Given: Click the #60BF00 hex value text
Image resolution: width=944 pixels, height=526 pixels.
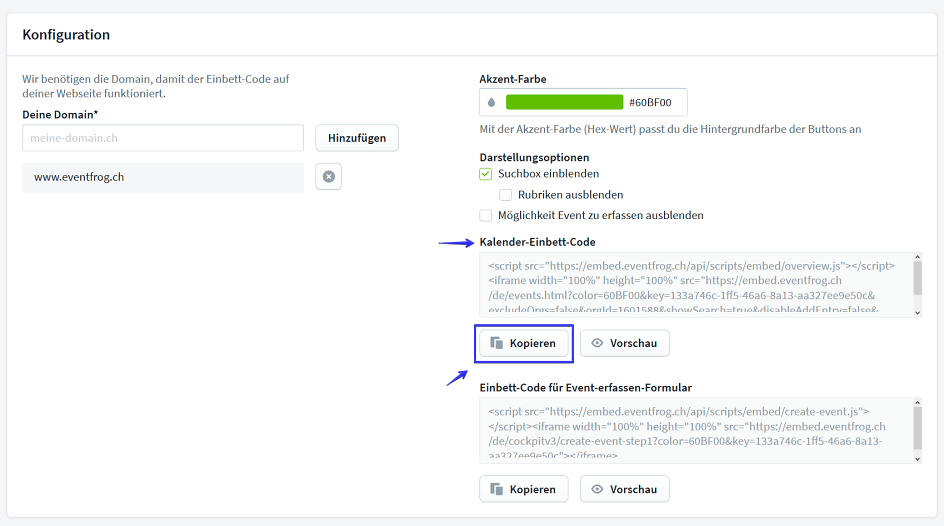Looking at the screenshot, I should coord(650,102).
